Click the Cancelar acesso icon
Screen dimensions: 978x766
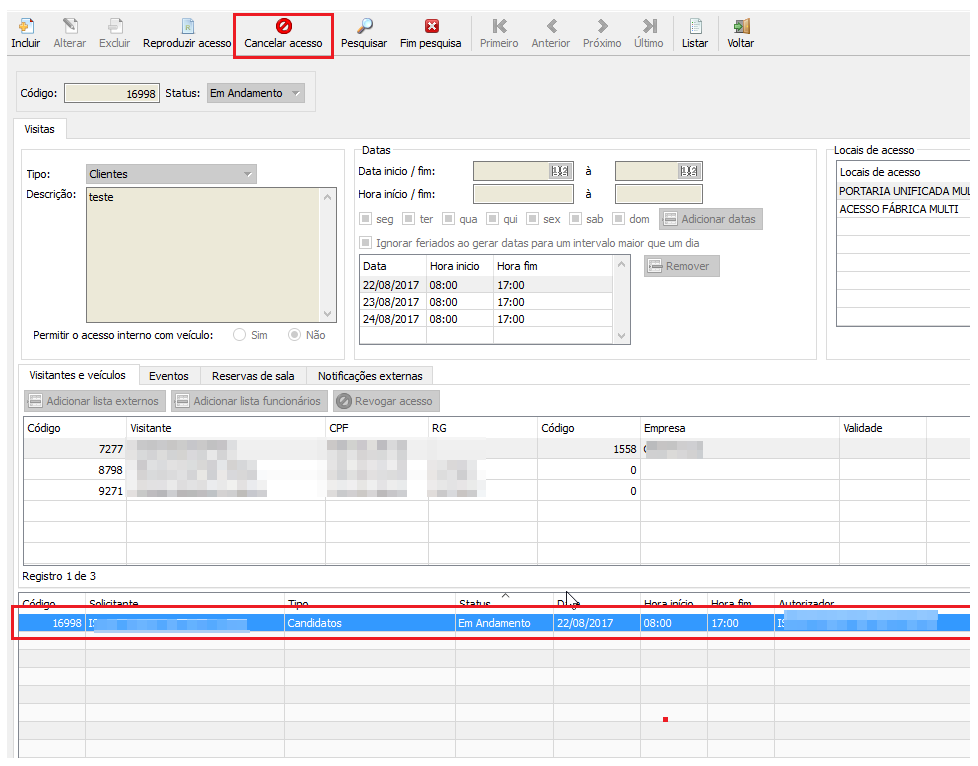pos(283,27)
